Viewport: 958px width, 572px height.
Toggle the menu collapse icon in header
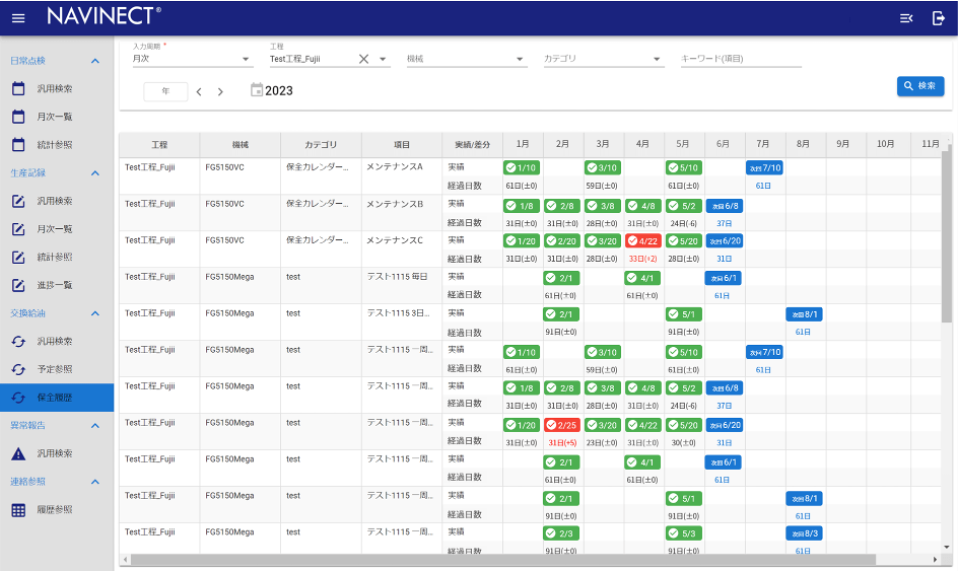pos(906,18)
